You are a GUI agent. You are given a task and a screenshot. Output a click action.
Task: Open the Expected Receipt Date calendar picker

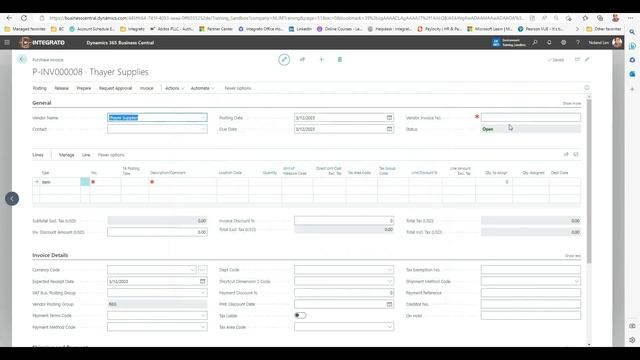click(x=202, y=281)
